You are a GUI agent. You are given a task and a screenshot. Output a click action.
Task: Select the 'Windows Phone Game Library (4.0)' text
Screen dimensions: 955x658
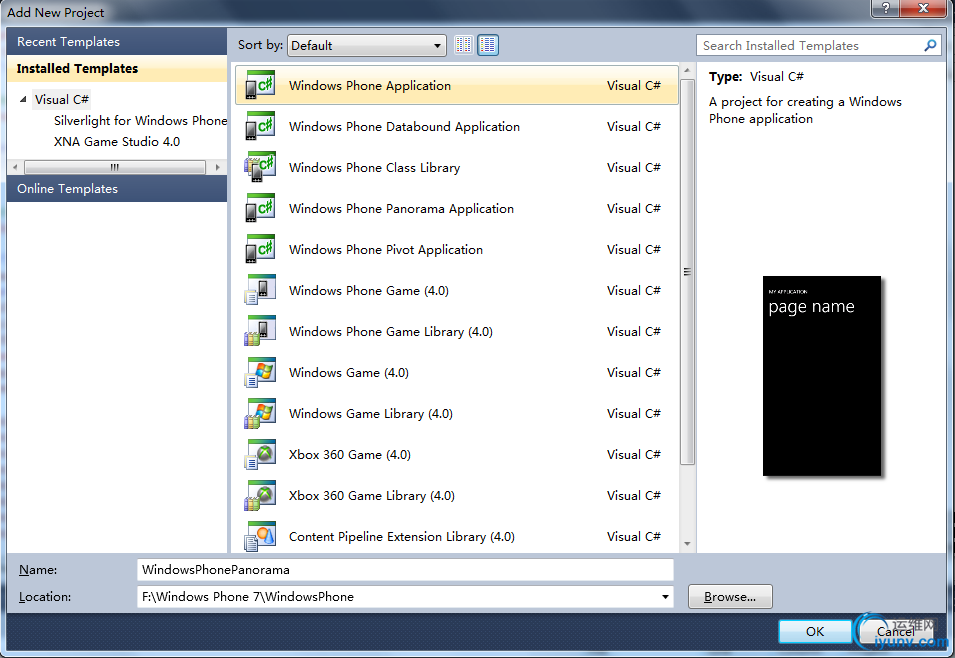click(x=390, y=331)
